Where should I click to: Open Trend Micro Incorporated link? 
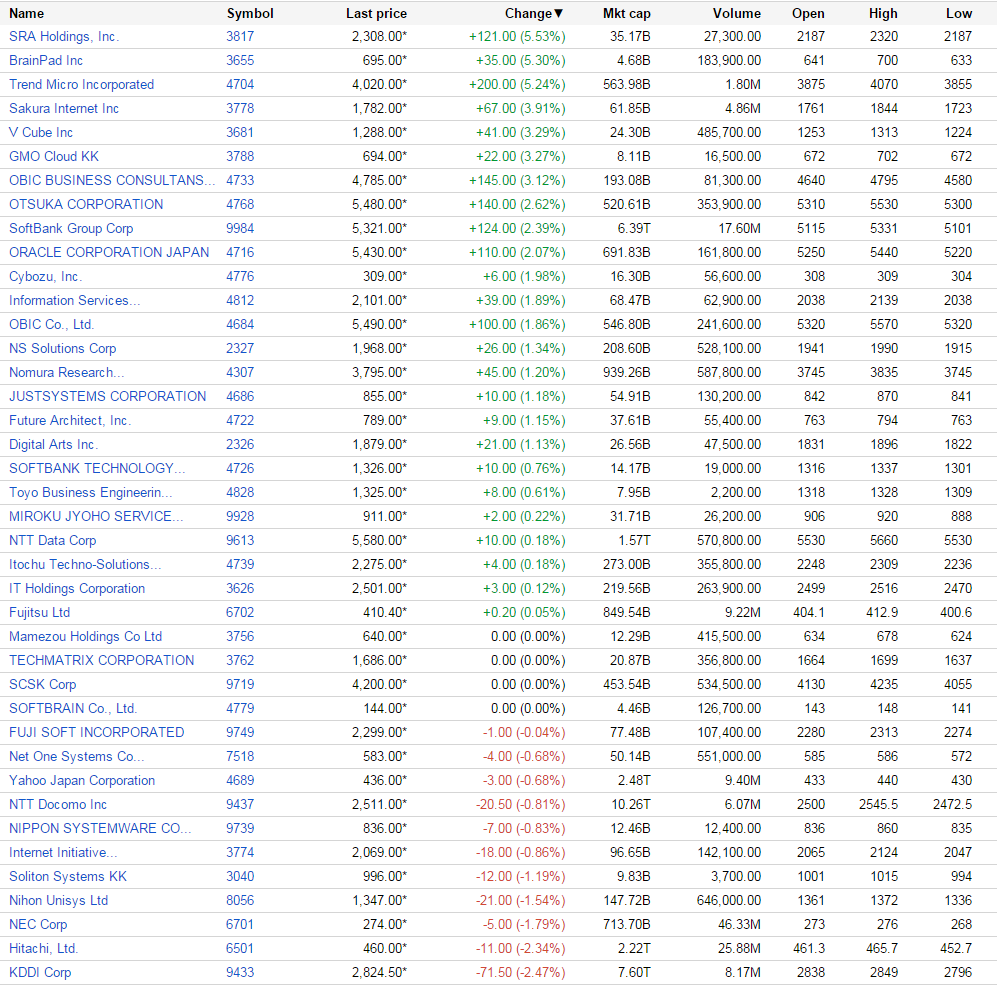pyautogui.click(x=81, y=85)
